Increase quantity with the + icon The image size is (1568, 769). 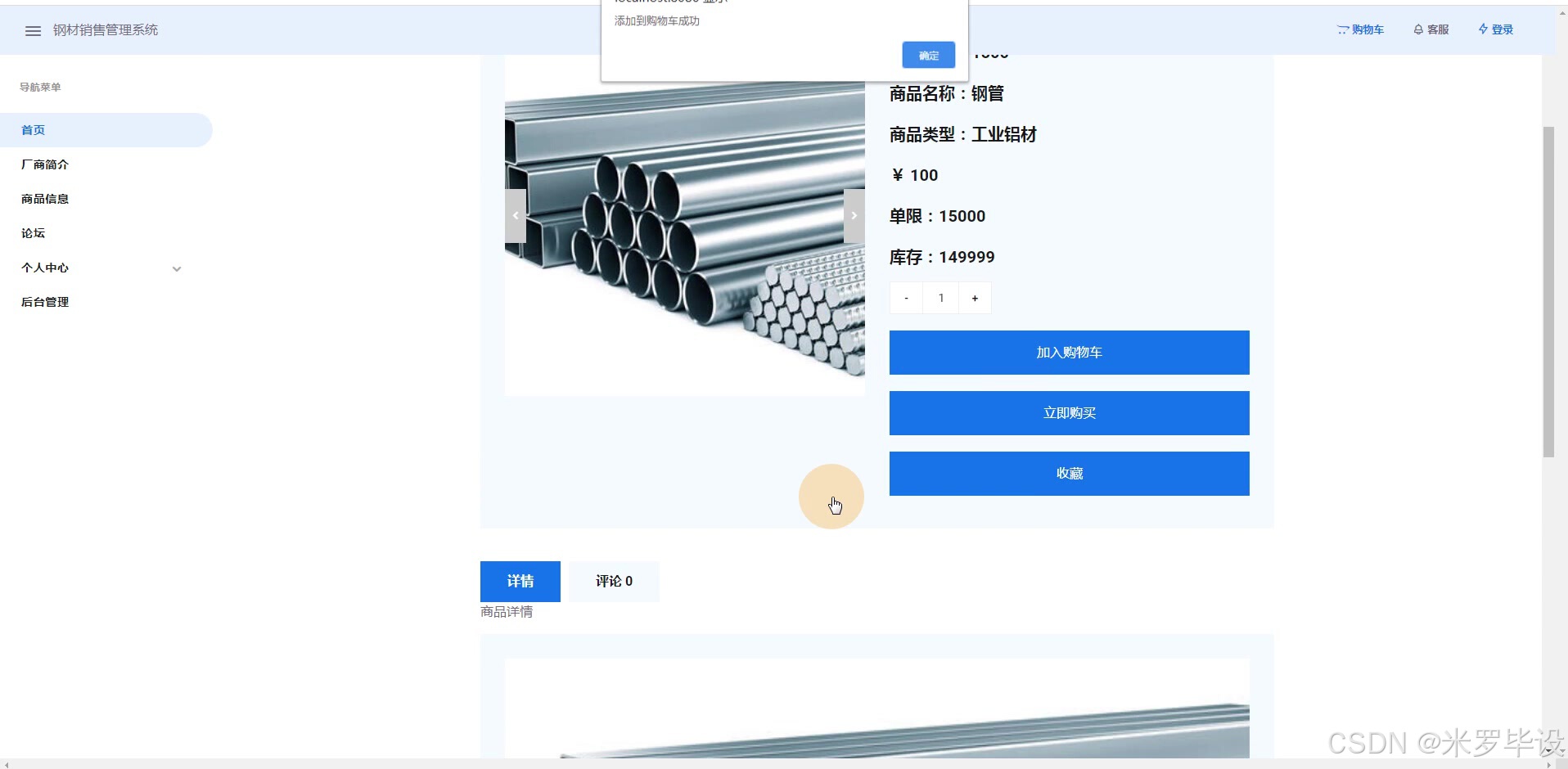pyautogui.click(x=974, y=297)
